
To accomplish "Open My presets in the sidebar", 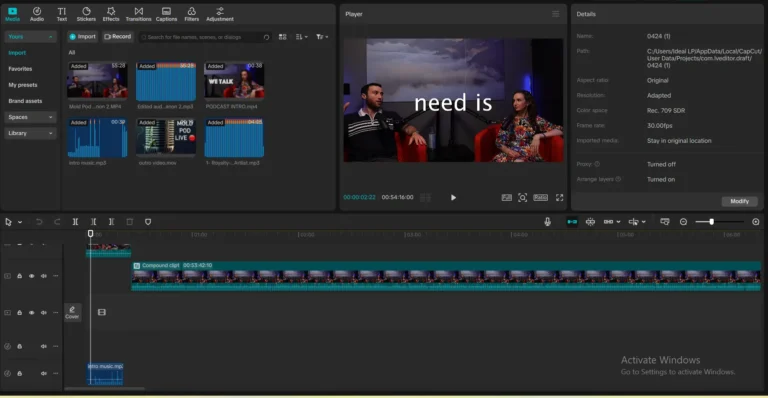I will click(x=23, y=85).
